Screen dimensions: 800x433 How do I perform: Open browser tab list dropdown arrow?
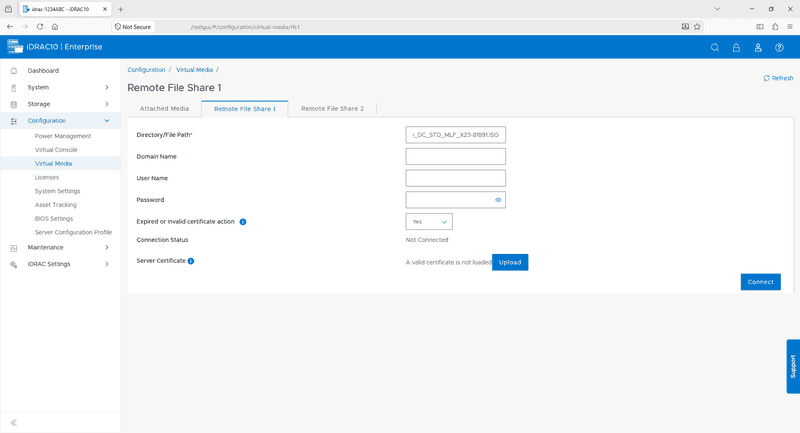coord(717,9)
